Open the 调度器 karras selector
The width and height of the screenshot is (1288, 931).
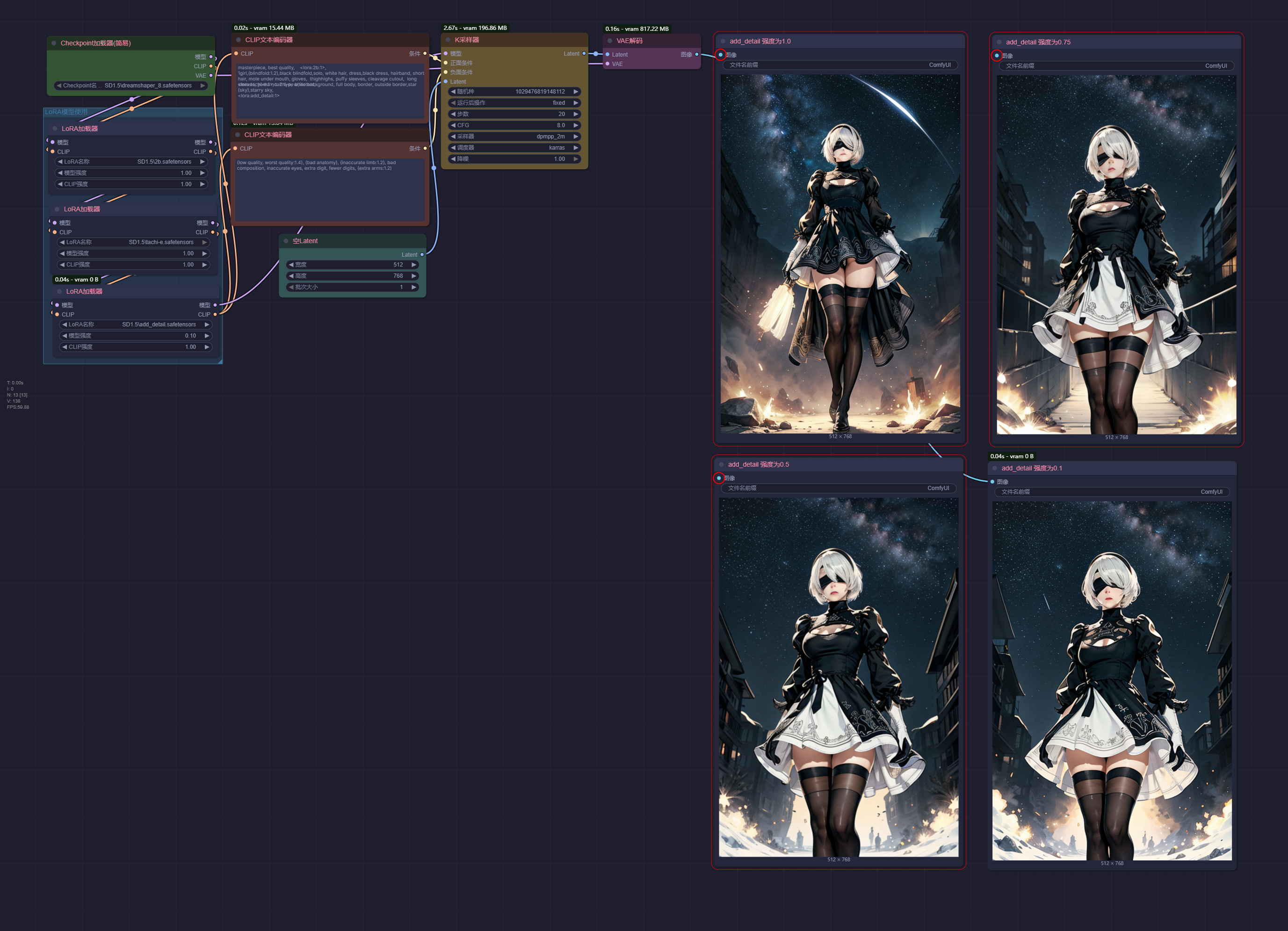point(514,148)
